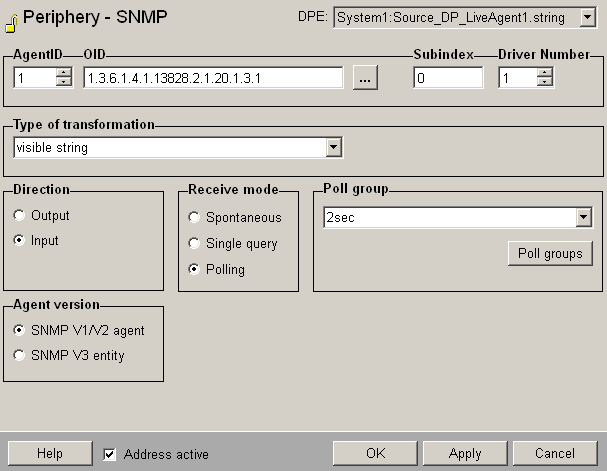Select SNMP V3 entity agent version

point(22,355)
